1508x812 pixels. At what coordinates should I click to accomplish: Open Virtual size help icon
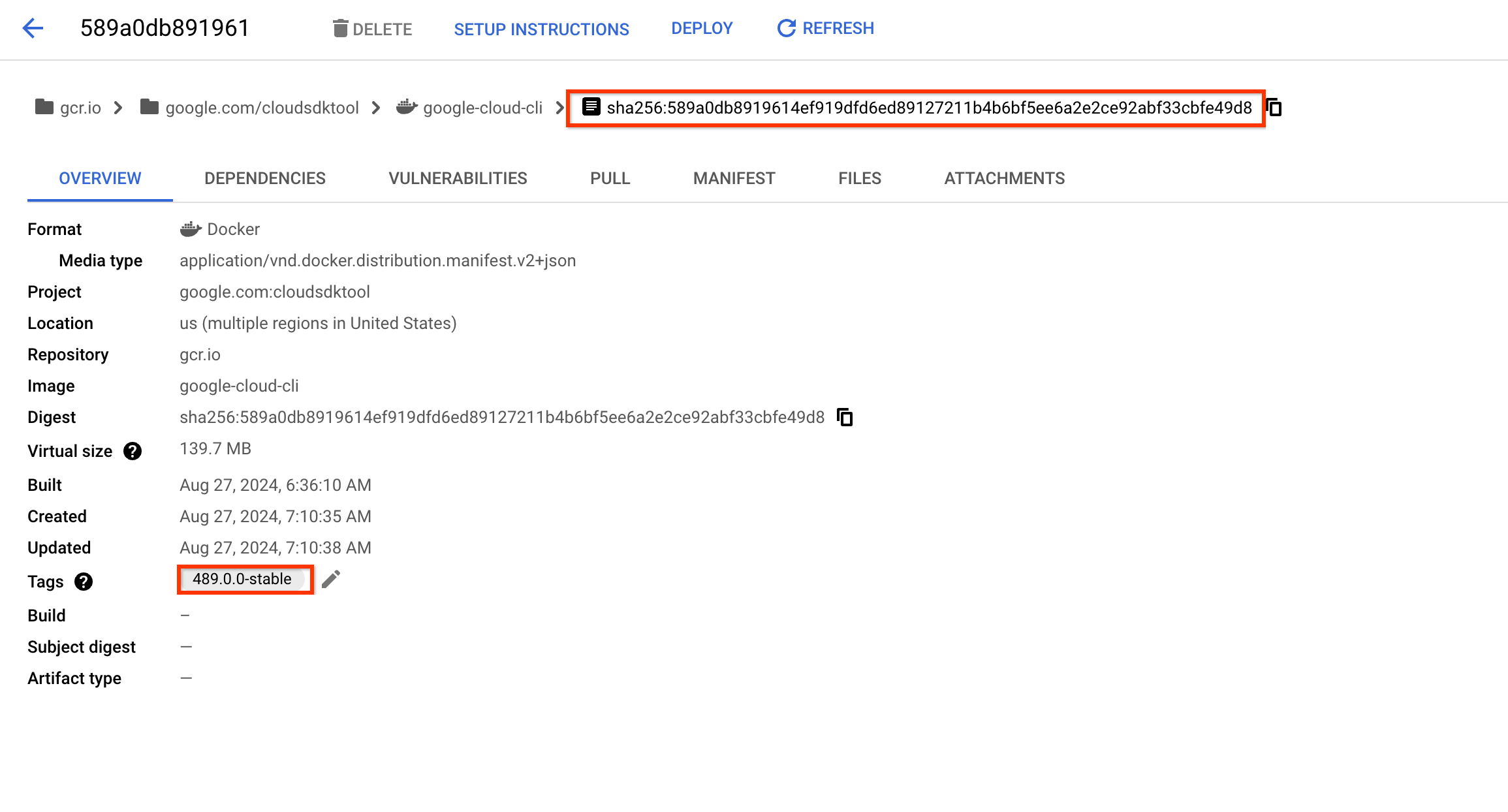(x=133, y=451)
